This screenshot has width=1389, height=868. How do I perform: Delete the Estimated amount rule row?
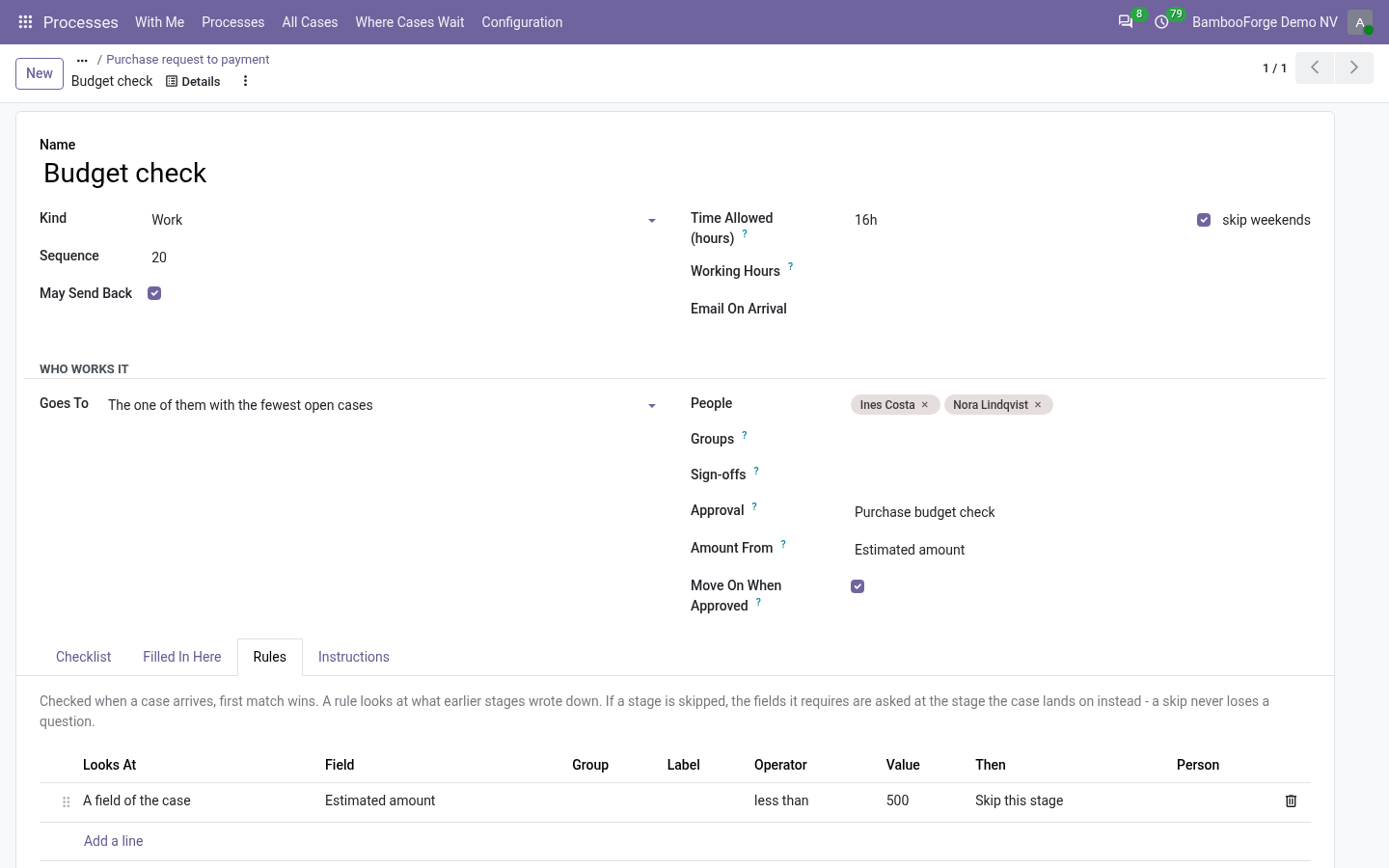1291,801
